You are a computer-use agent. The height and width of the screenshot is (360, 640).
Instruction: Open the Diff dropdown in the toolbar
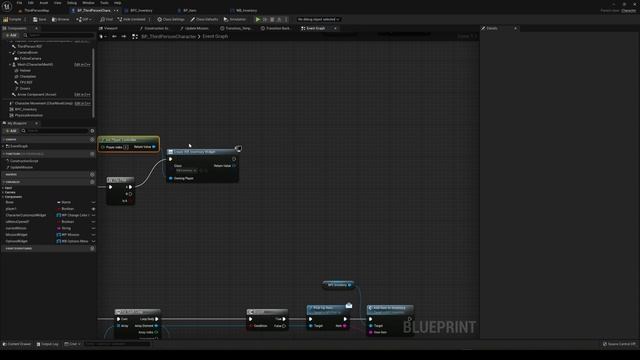tap(83, 19)
